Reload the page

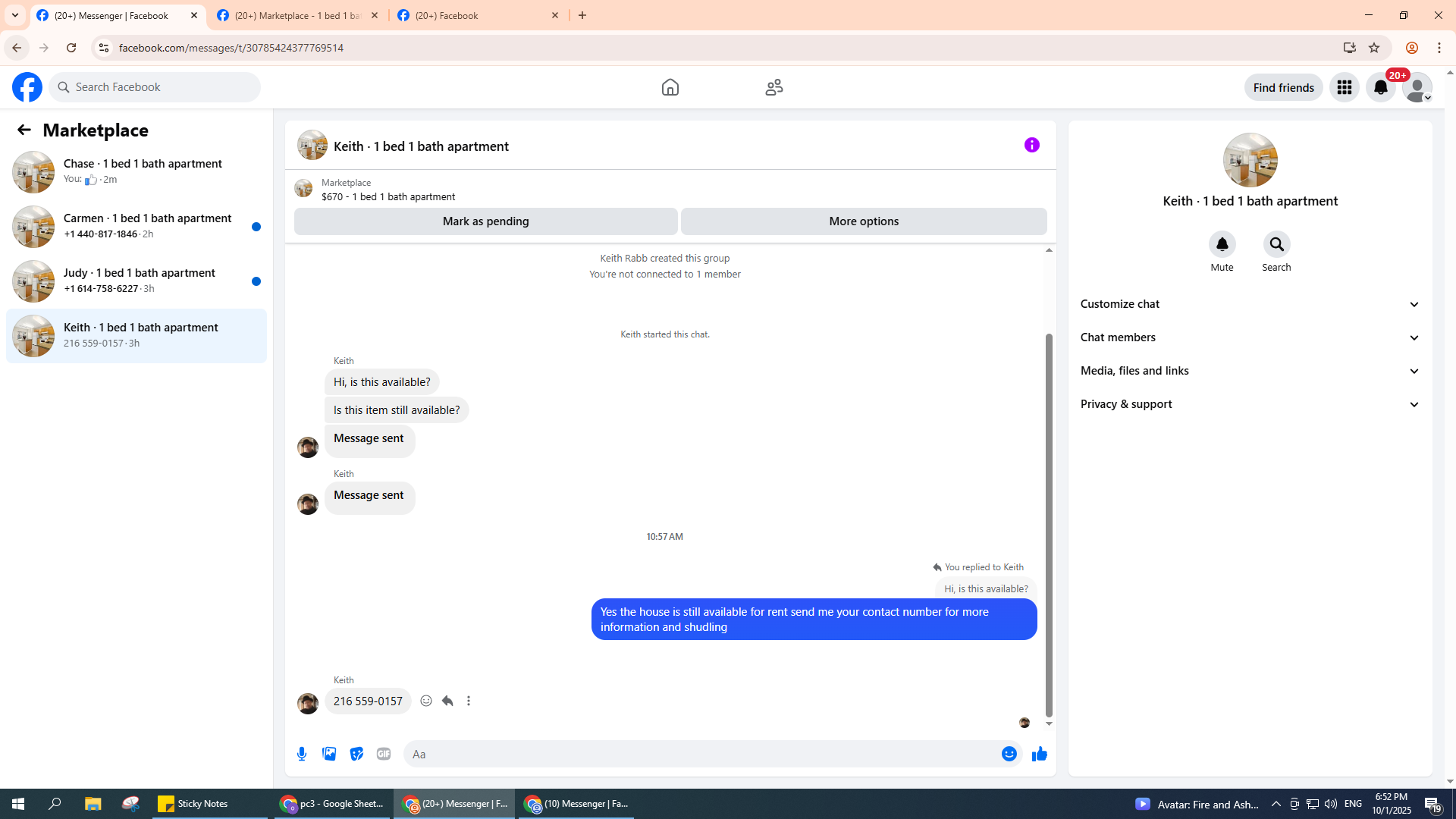coord(71,48)
